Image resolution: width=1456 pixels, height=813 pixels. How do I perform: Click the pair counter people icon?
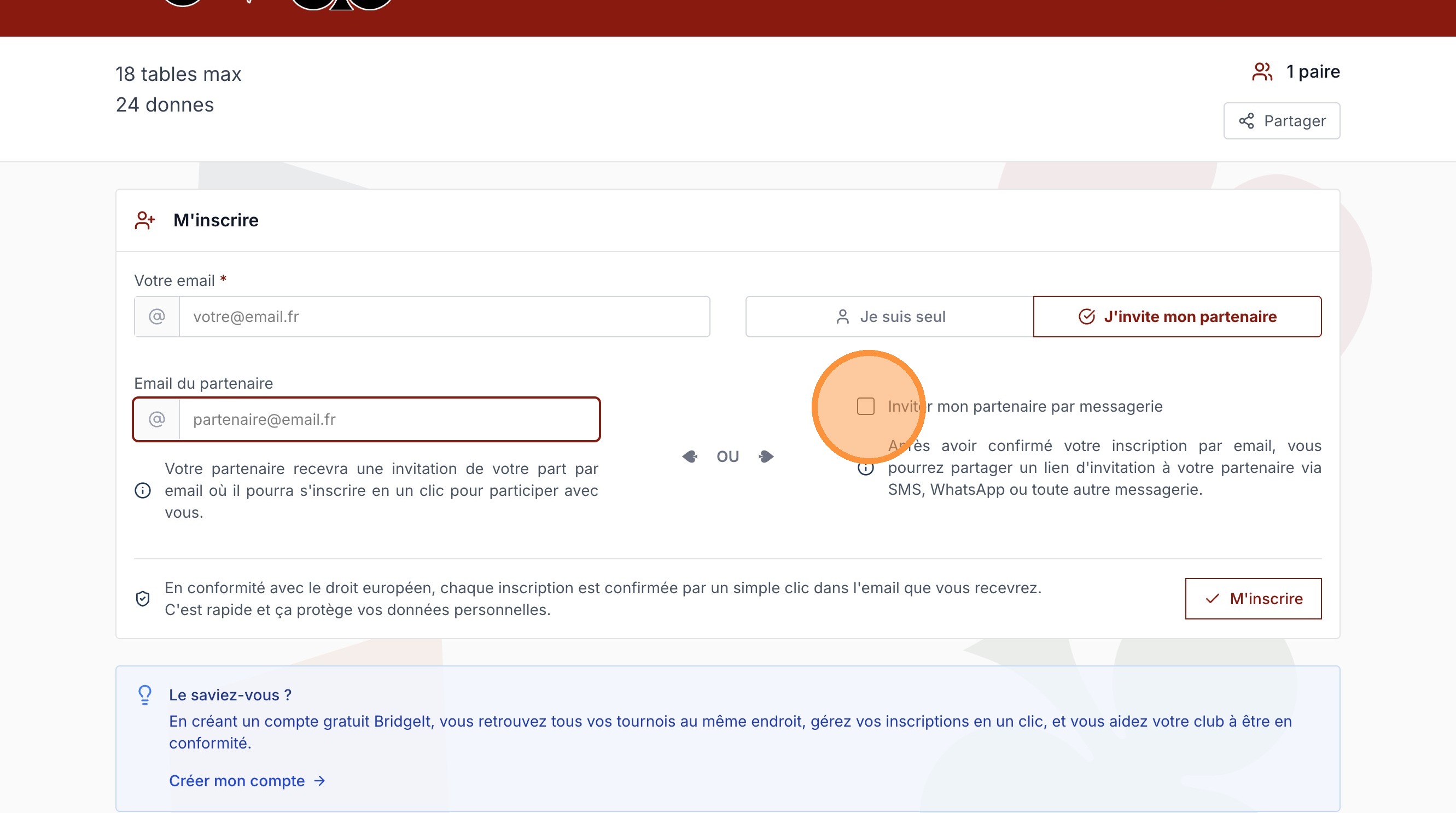tap(1262, 71)
